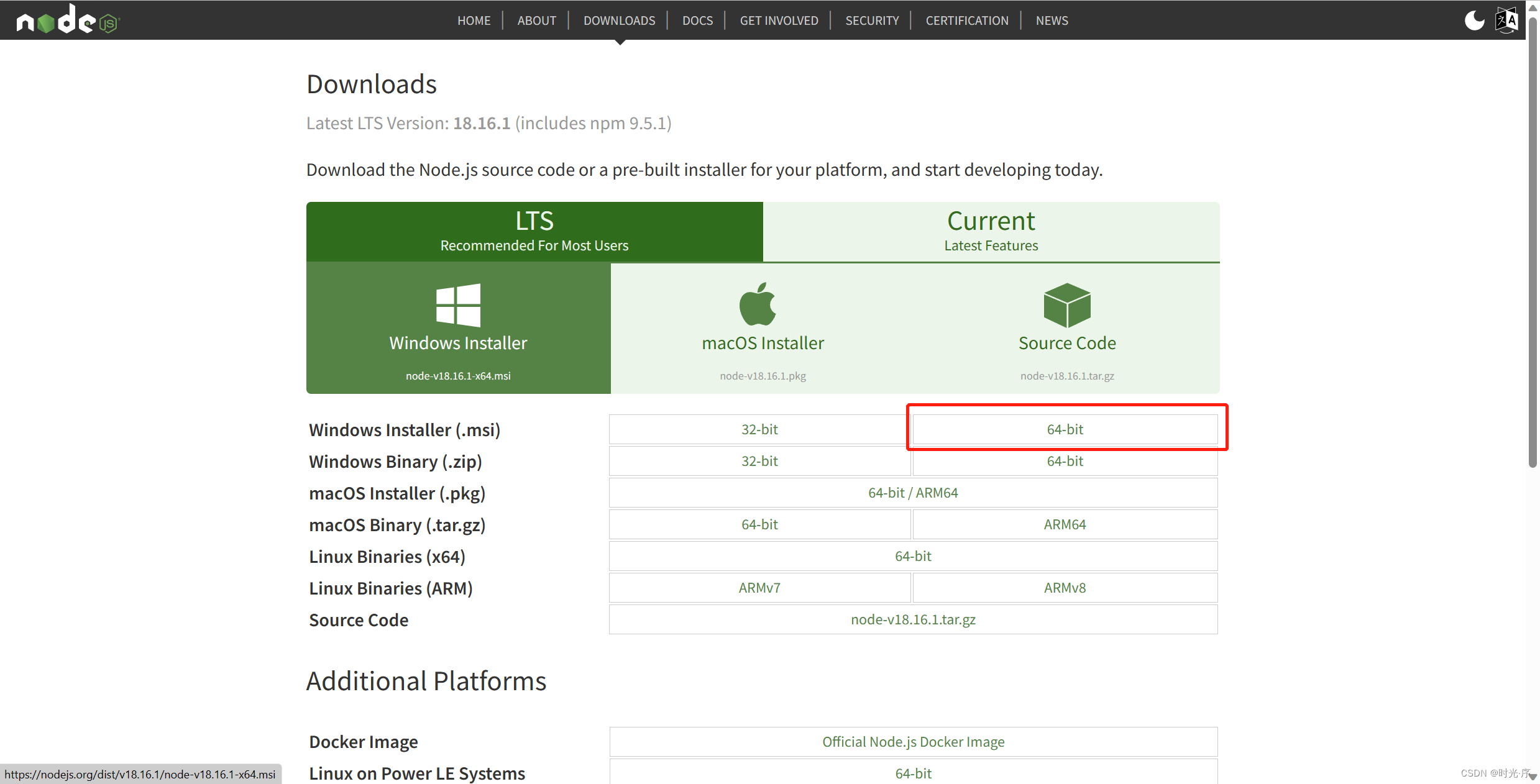This screenshot has width=1540, height=784.
Task: Click the macOS Installer 64-bit / ARM64 link
Action: pos(912,493)
